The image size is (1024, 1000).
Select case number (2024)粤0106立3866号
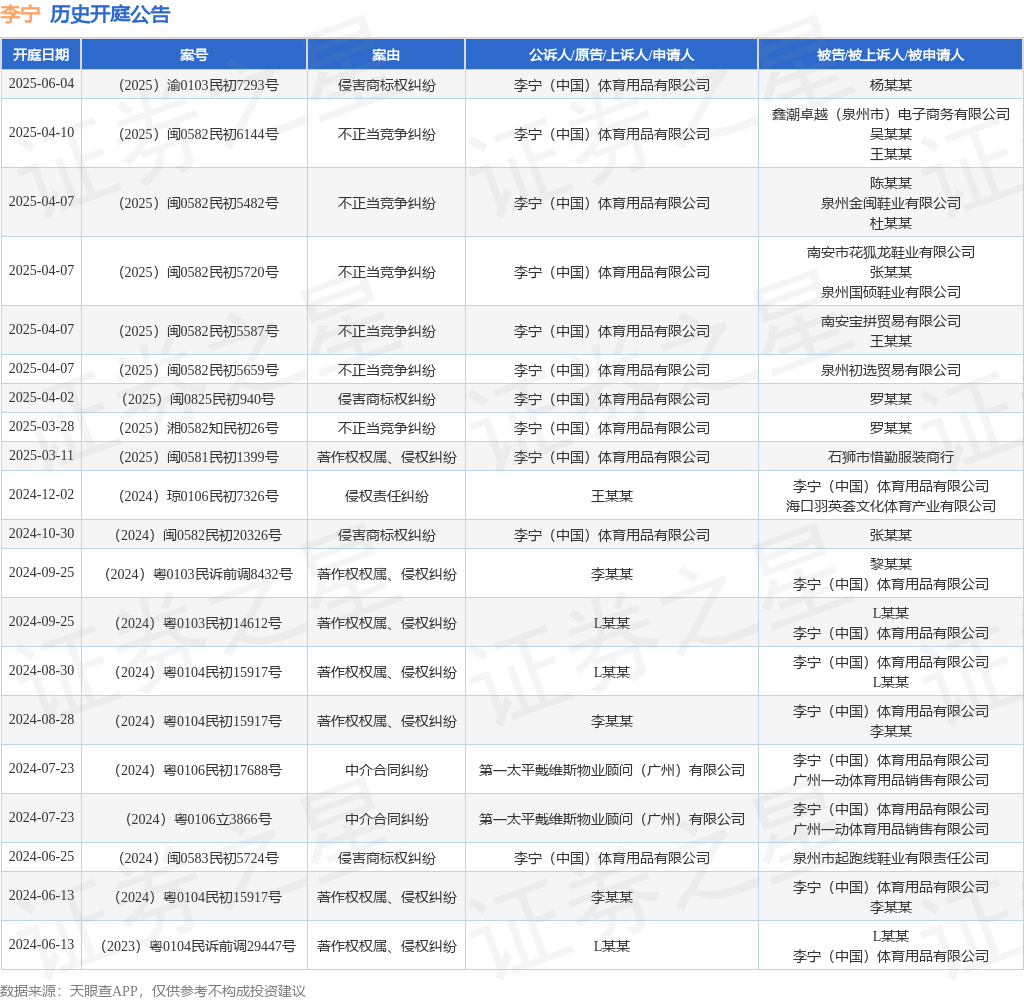pos(199,819)
